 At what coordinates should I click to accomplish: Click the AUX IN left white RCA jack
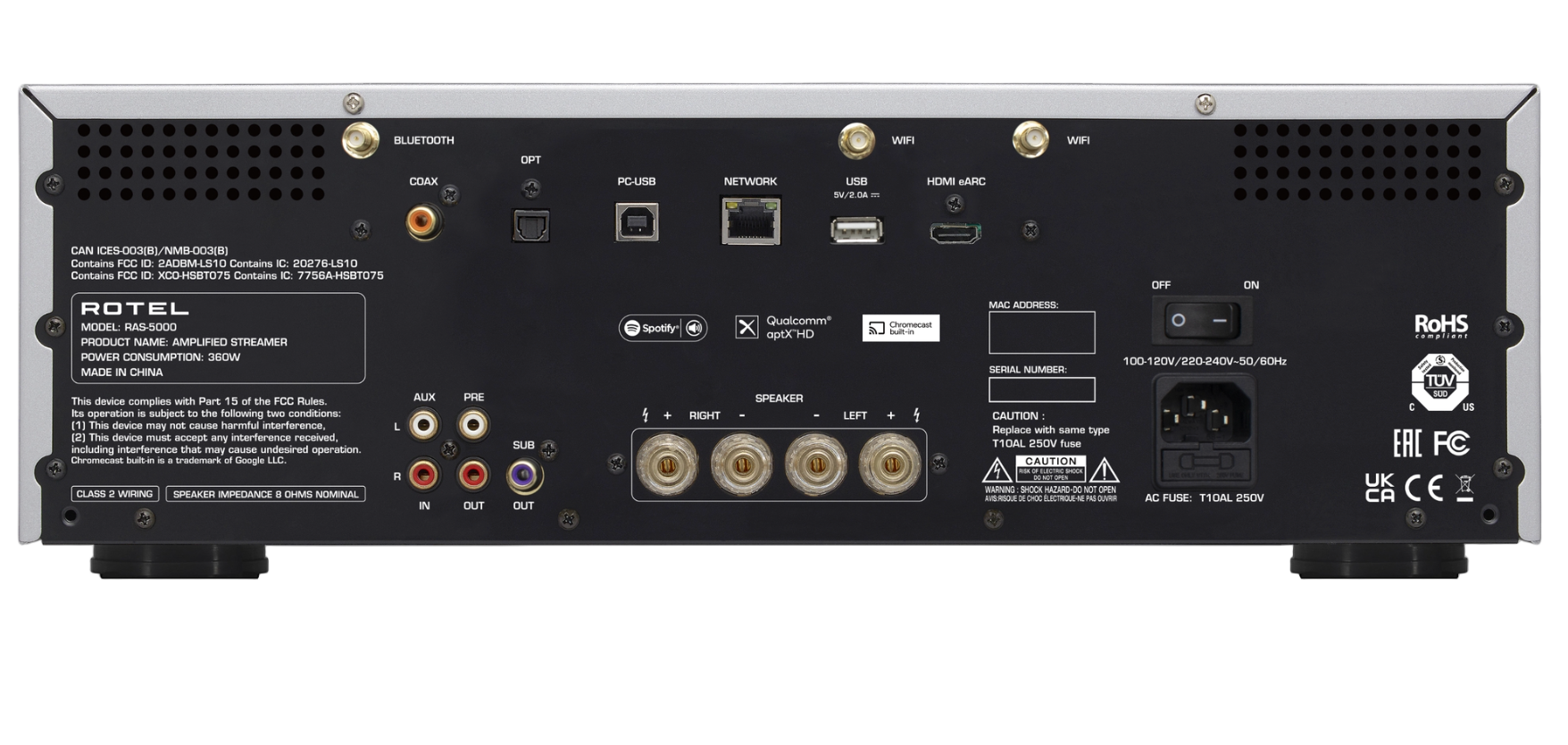423,425
